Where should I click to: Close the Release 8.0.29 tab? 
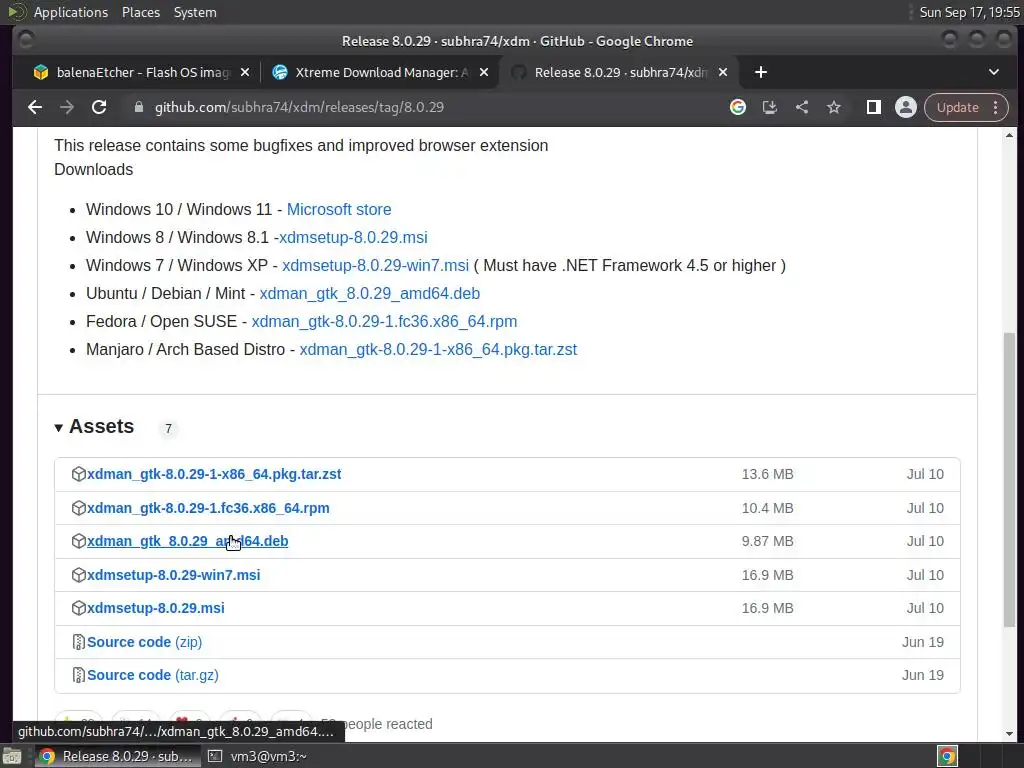(x=723, y=72)
